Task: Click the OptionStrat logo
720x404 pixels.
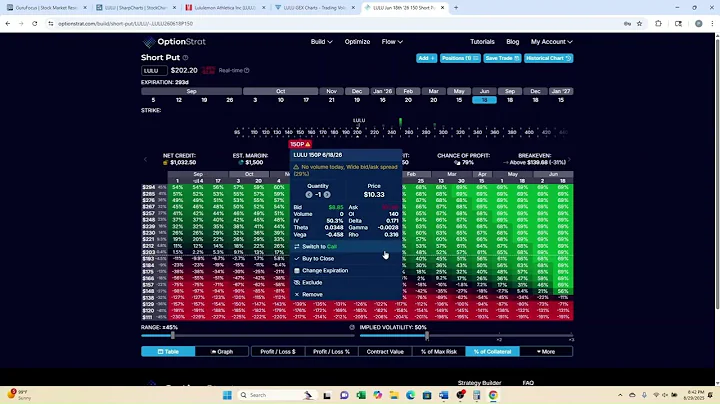Action: (x=174, y=42)
